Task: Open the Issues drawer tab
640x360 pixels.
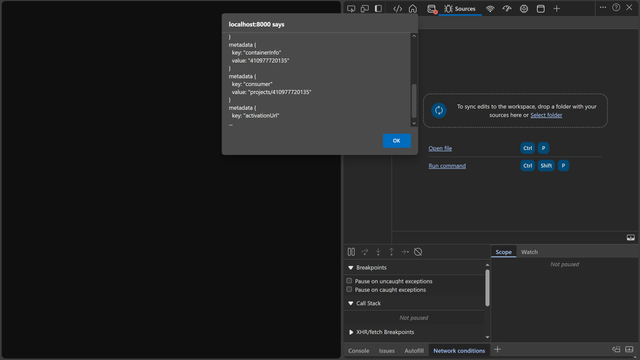Action: (x=387, y=351)
